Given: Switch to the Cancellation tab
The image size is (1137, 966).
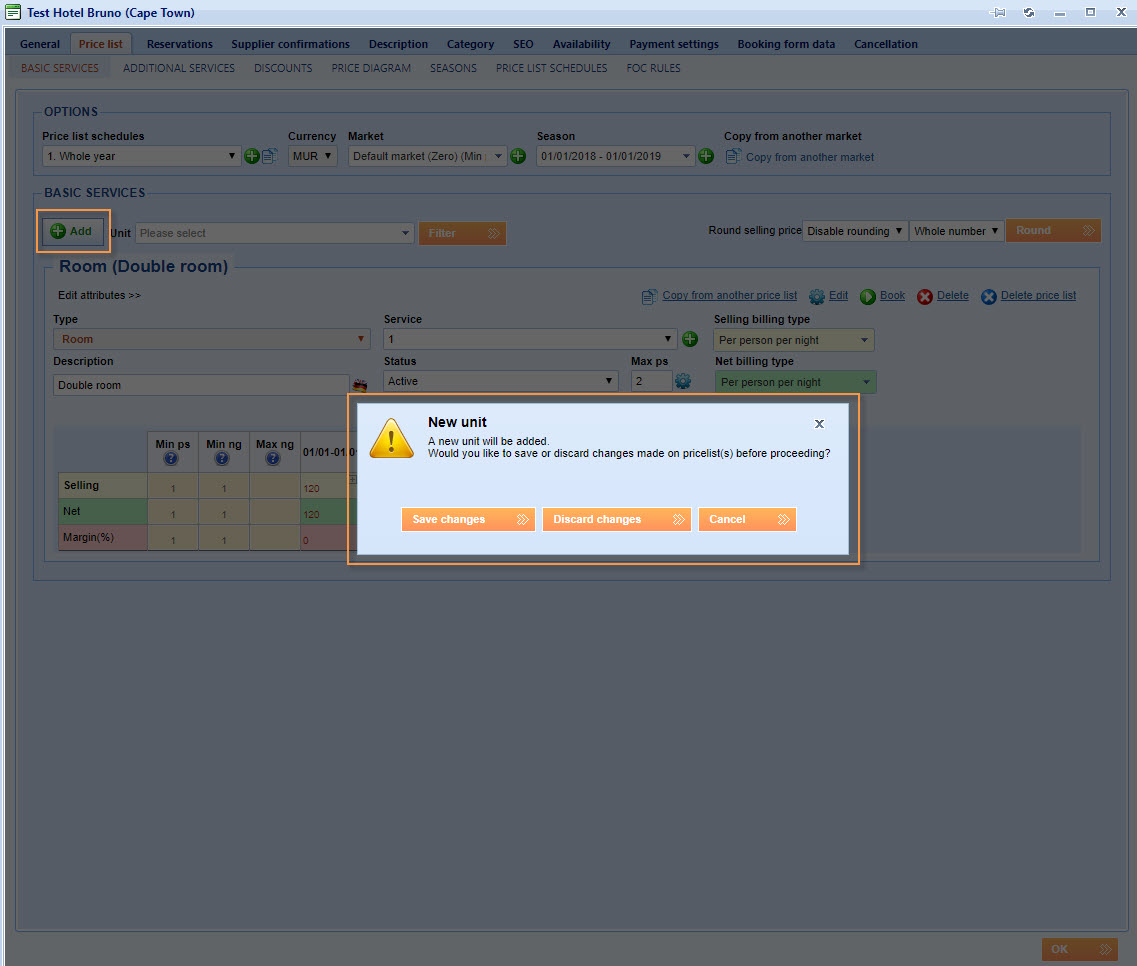Looking at the screenshot, I should 885,44.
